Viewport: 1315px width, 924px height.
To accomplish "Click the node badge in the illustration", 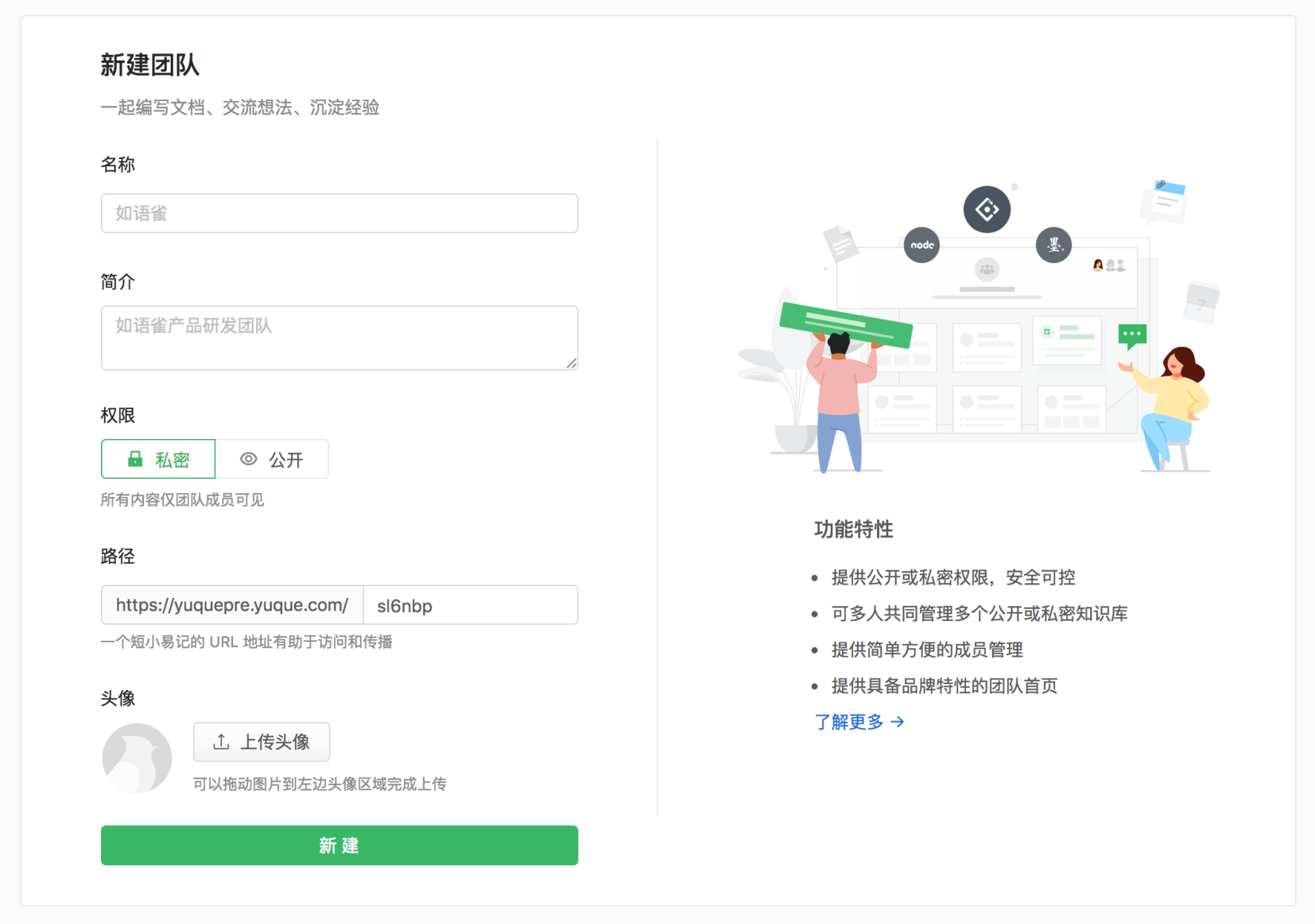I will coord(921,245).
